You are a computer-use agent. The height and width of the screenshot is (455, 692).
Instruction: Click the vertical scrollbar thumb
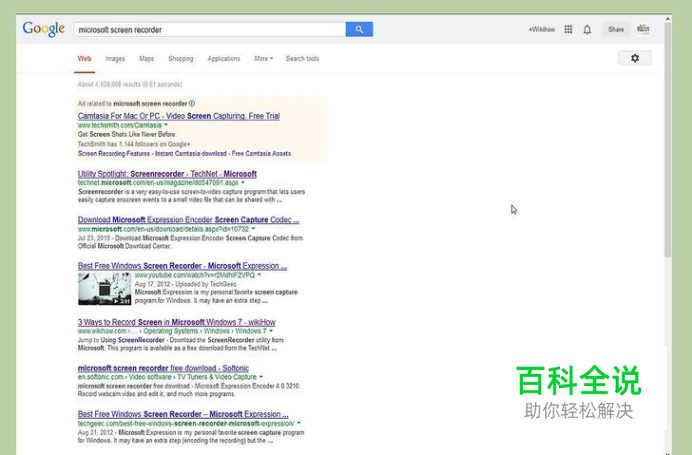pos(668,140)
